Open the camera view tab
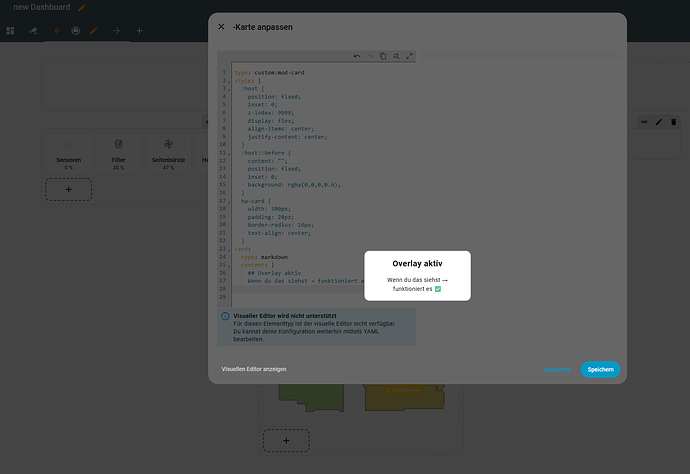 click(x=33, y=31)
